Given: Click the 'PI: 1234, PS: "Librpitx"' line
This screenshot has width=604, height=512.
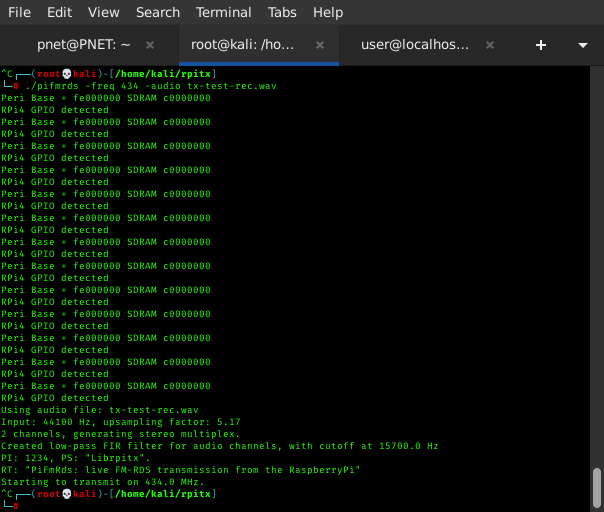Looking at the screenshot, I should click(76, 458).
